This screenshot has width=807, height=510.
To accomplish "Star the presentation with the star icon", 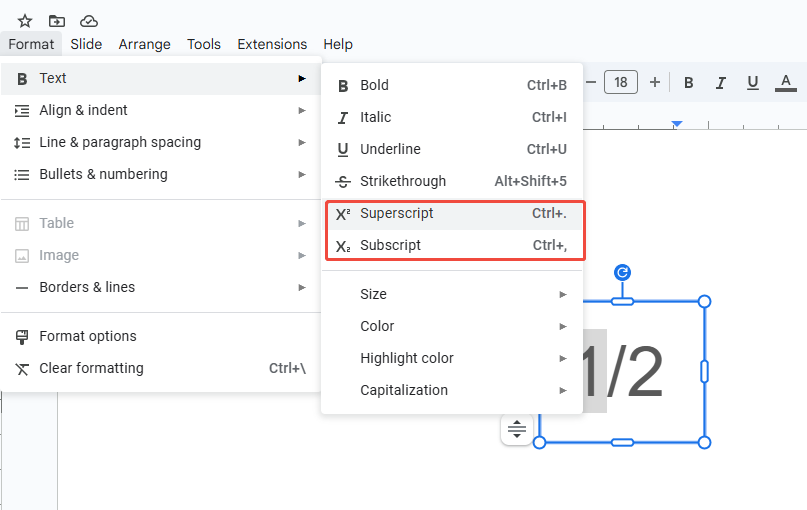I will pos(25,21).
